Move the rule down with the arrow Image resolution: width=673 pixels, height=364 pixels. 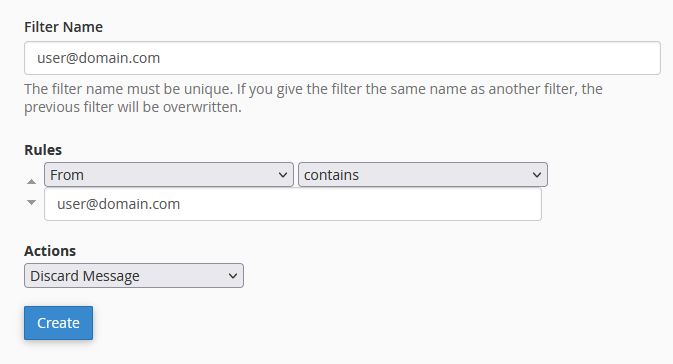(x=31, y=202)
